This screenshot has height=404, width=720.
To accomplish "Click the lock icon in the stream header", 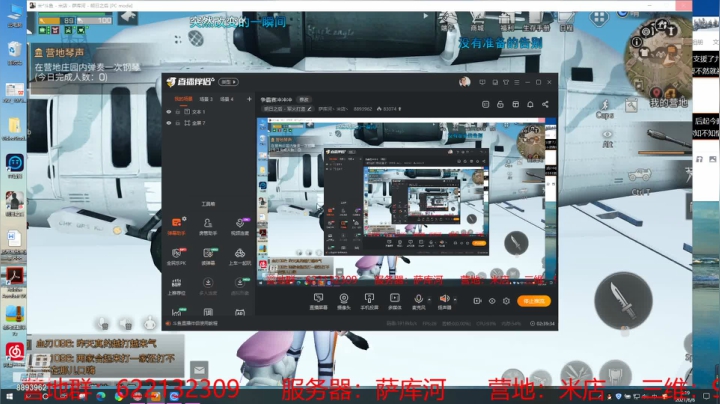I will pos(501,105).
